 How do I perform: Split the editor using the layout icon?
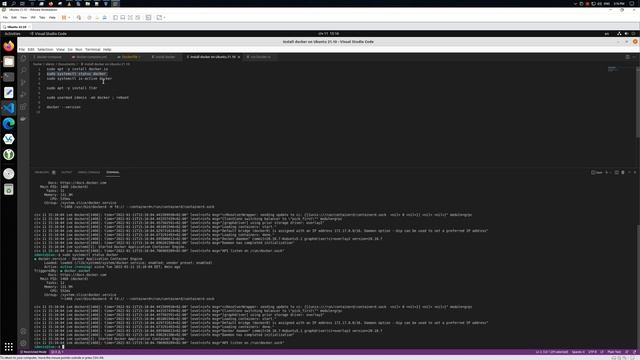pyautogui.click(x=628, y=57)
